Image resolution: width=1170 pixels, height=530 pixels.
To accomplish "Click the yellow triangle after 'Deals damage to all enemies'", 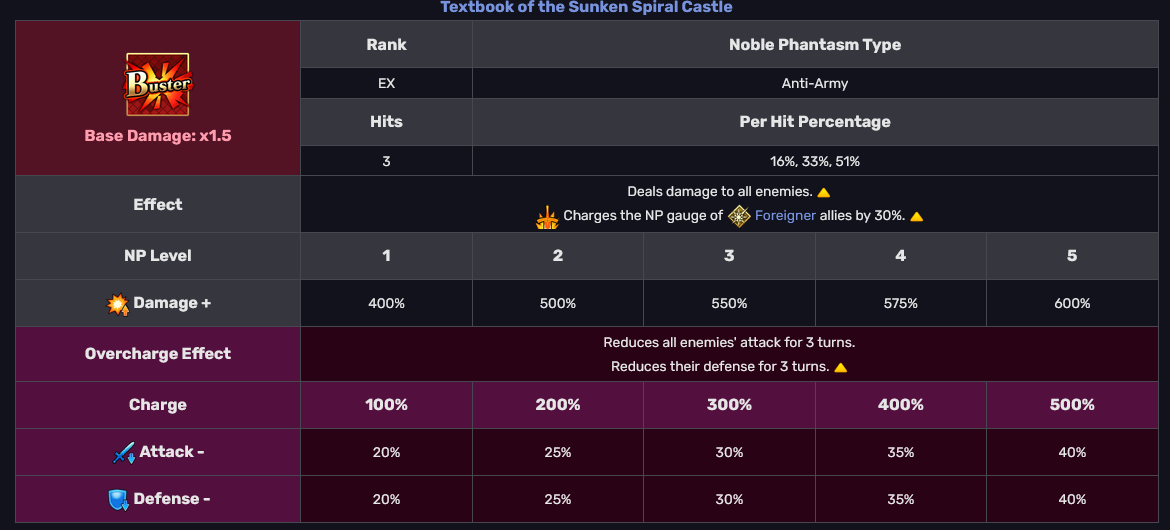I will pos(824,193).
